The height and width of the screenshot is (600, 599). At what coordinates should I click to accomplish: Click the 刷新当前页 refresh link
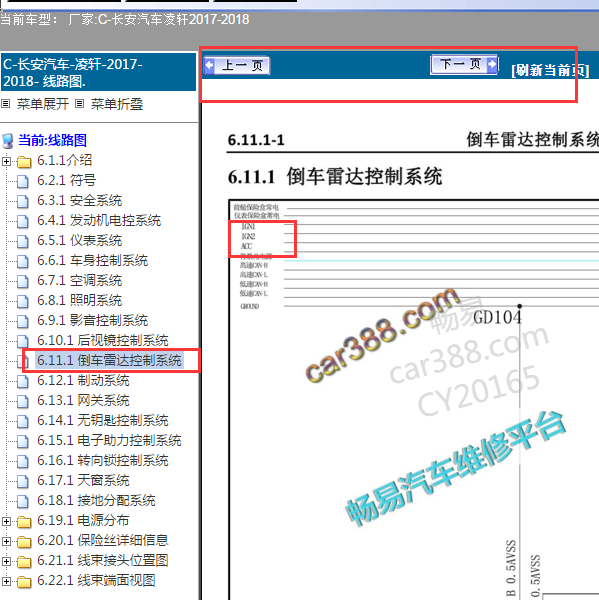tap(550, 70)
